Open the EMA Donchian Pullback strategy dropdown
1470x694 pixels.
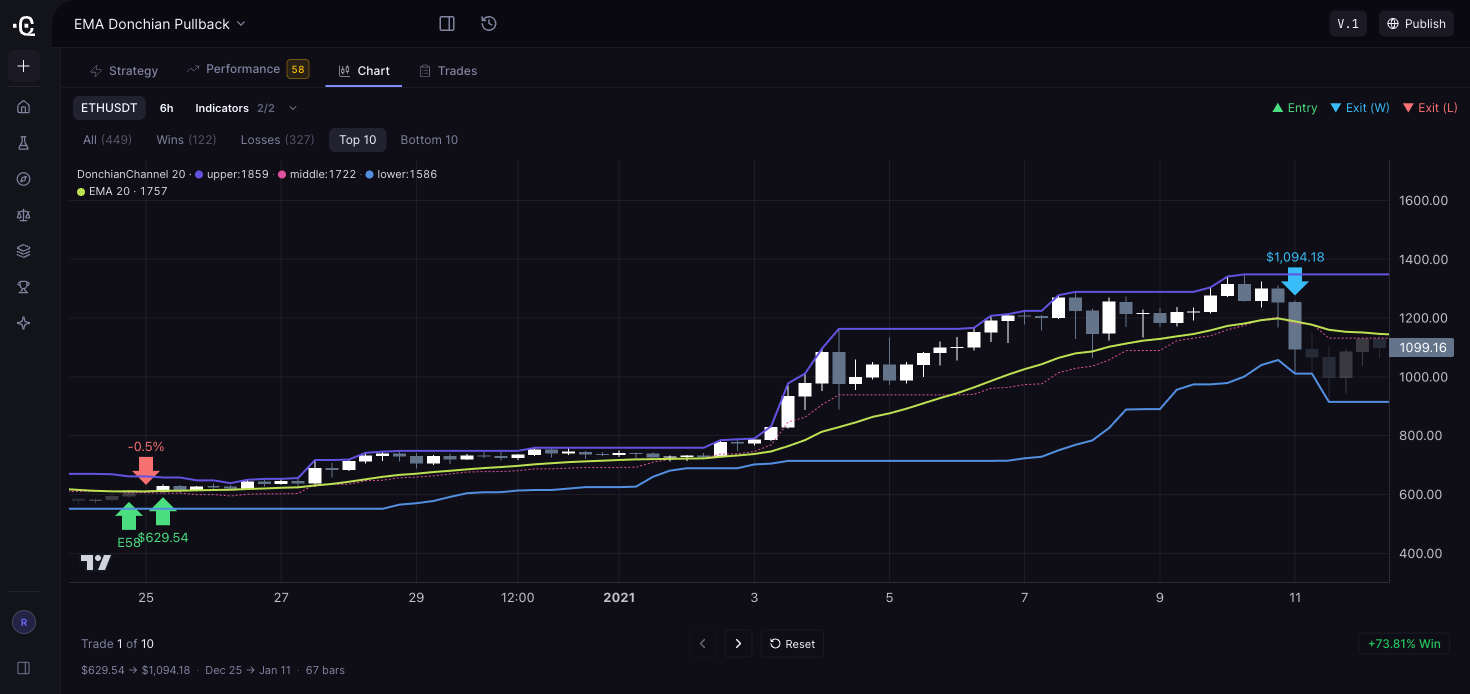click(160, 23)
